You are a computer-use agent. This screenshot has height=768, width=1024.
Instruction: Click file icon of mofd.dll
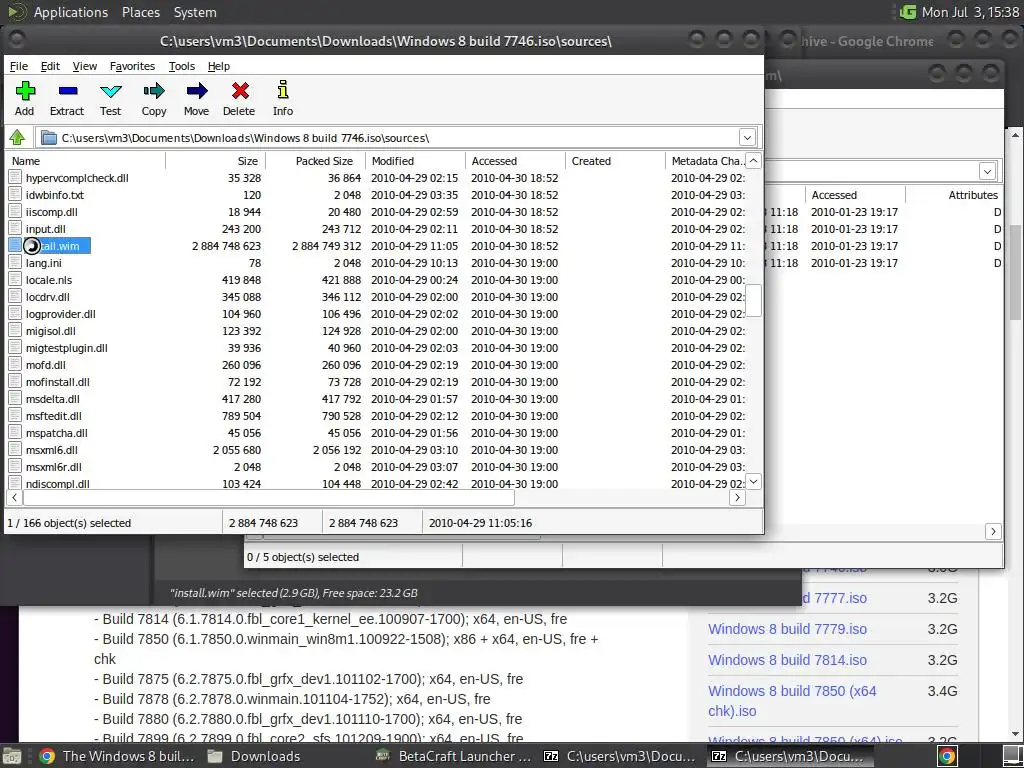[x=15, y=364]
